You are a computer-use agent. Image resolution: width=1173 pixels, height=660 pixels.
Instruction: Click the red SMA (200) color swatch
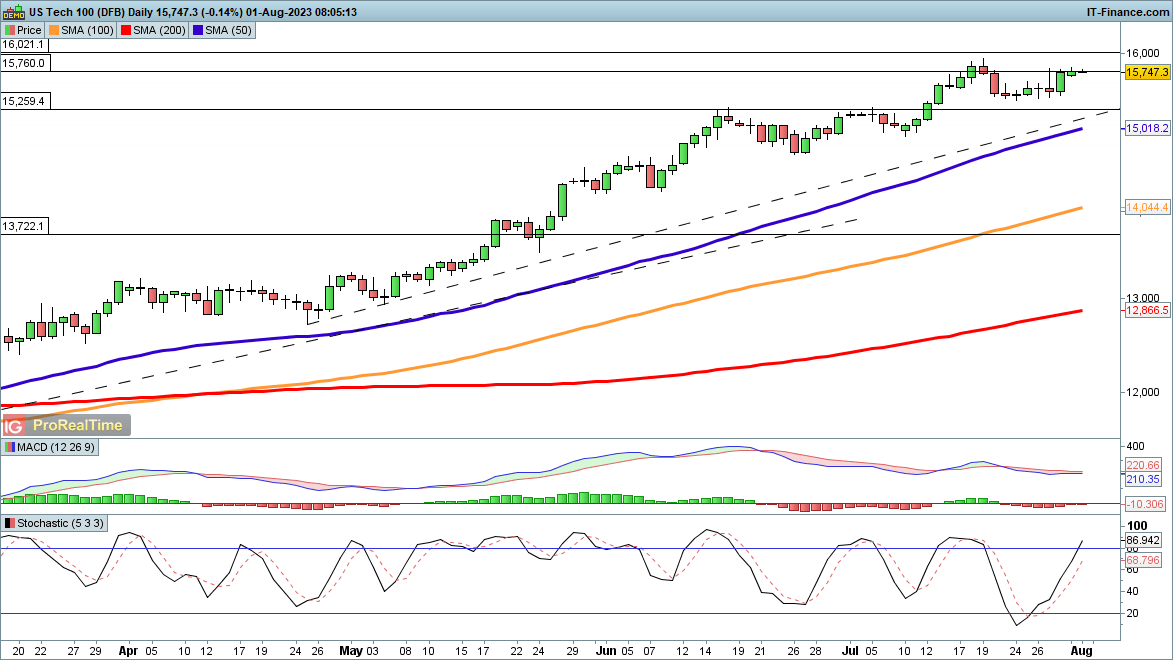coord(126,30)
